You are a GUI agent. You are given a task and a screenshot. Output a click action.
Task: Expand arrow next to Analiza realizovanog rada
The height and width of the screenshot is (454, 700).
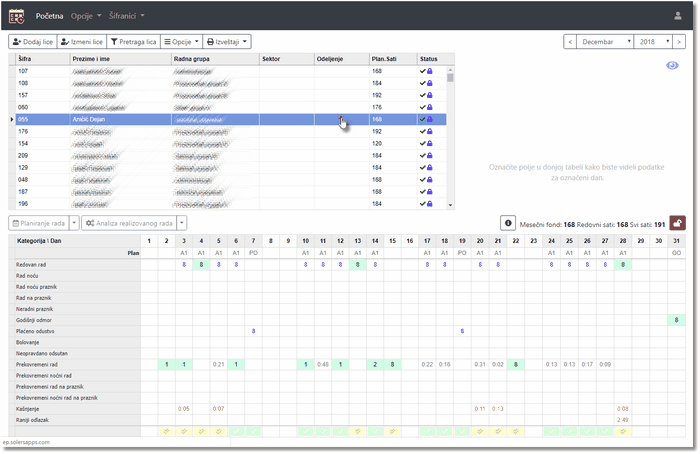click(x=182, y=223)
